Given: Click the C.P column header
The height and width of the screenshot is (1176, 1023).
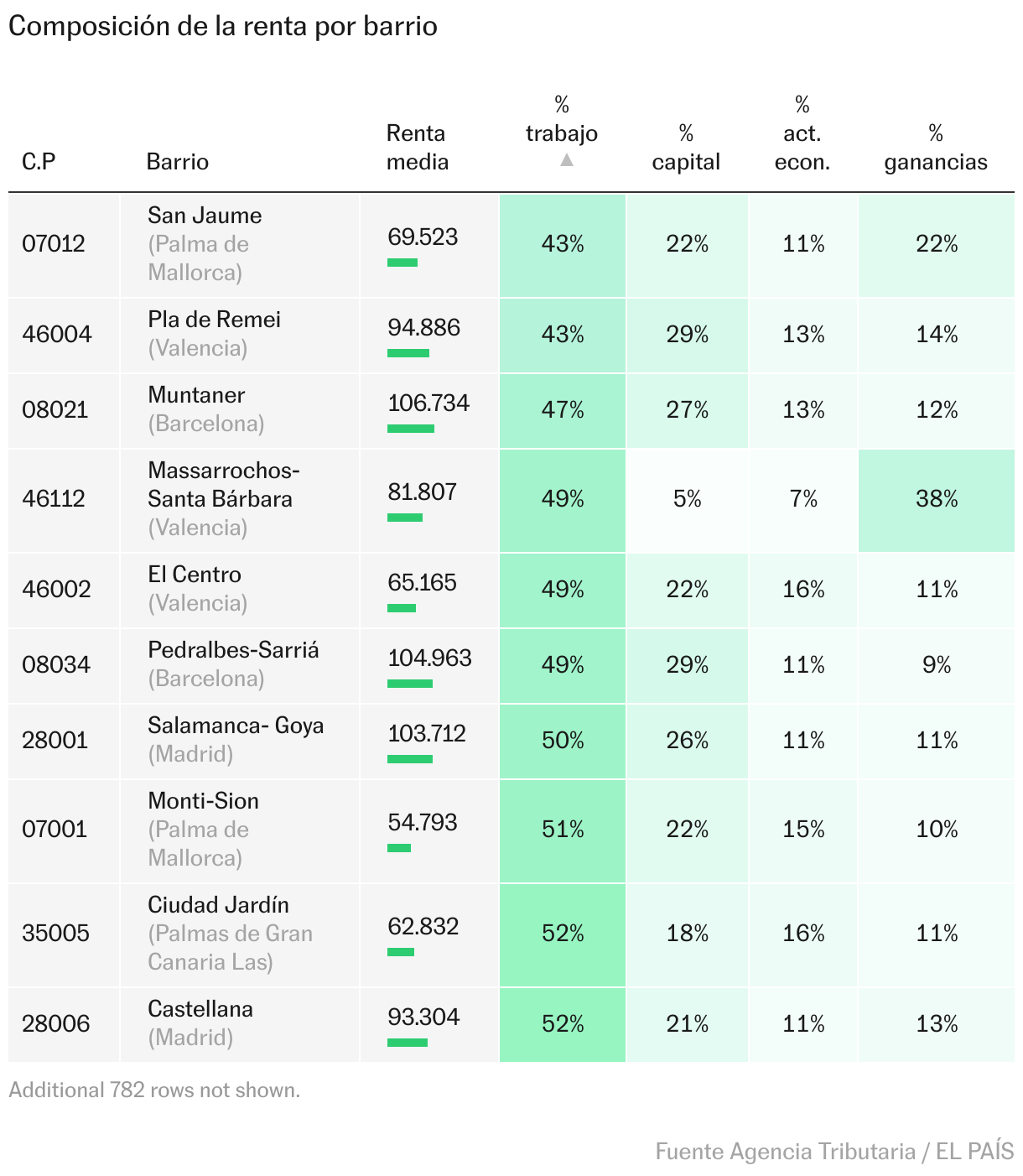Looking at the screenshot, I should [x=39, y=162].
